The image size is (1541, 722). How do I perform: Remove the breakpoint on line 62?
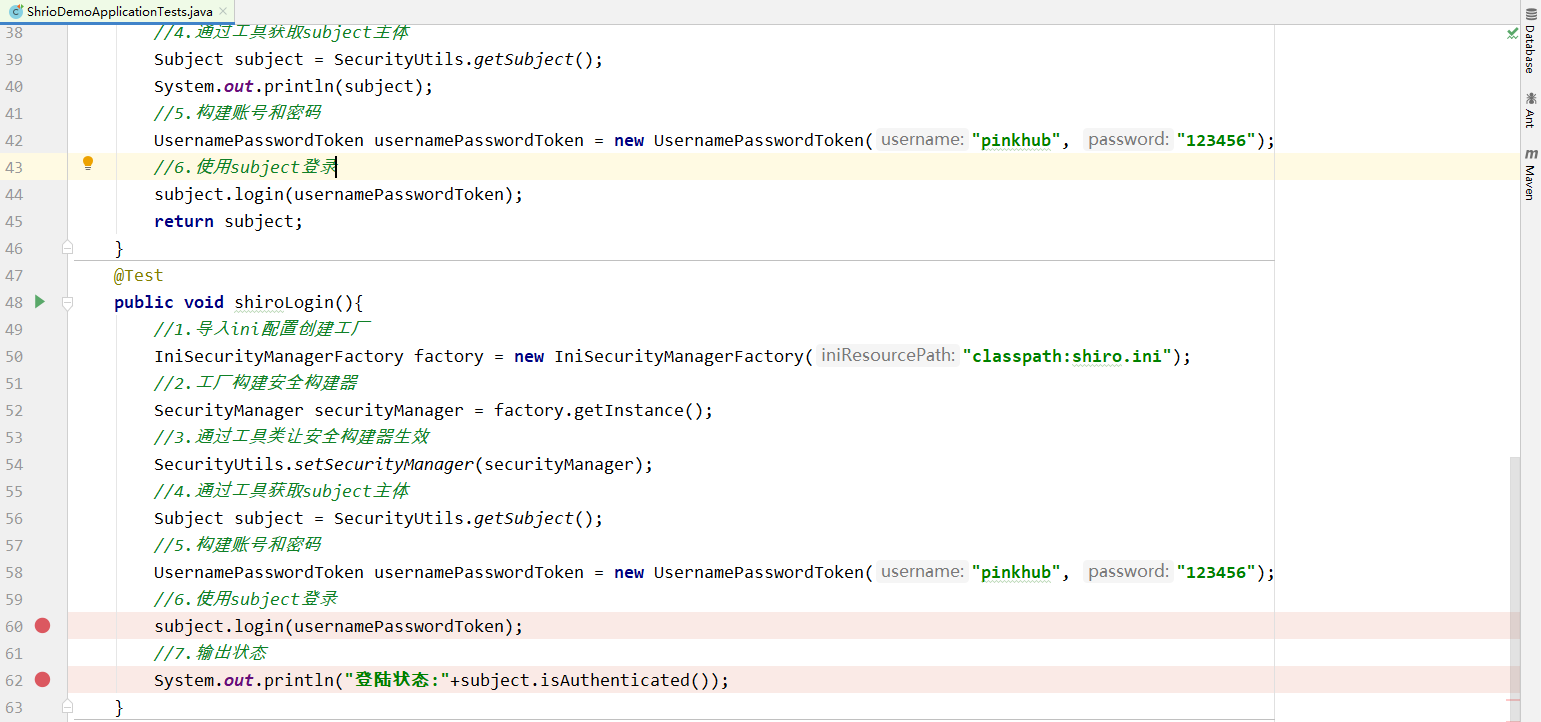point(42,679)
